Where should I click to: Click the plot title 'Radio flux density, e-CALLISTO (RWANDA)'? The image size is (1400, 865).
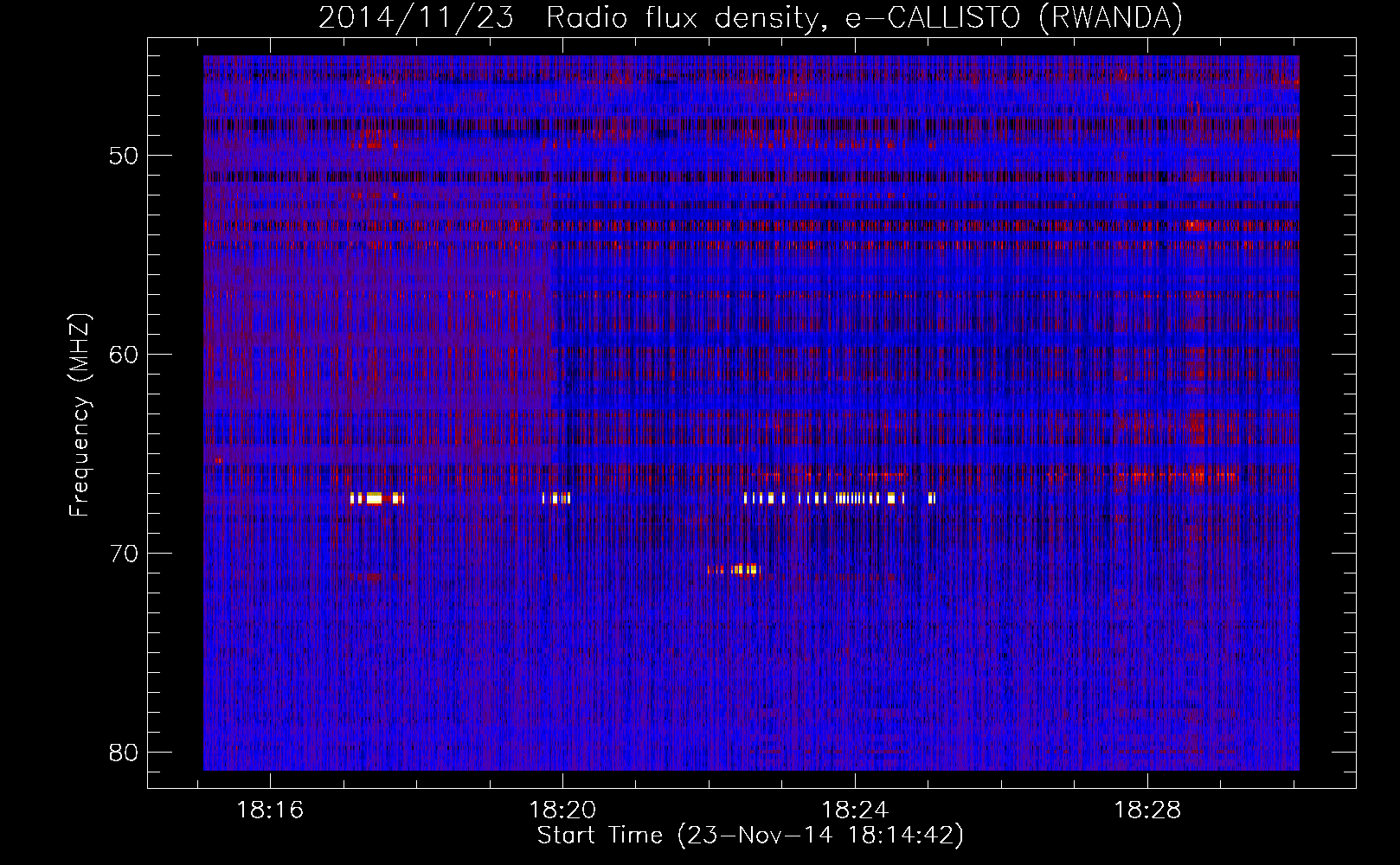click(864, 18)
